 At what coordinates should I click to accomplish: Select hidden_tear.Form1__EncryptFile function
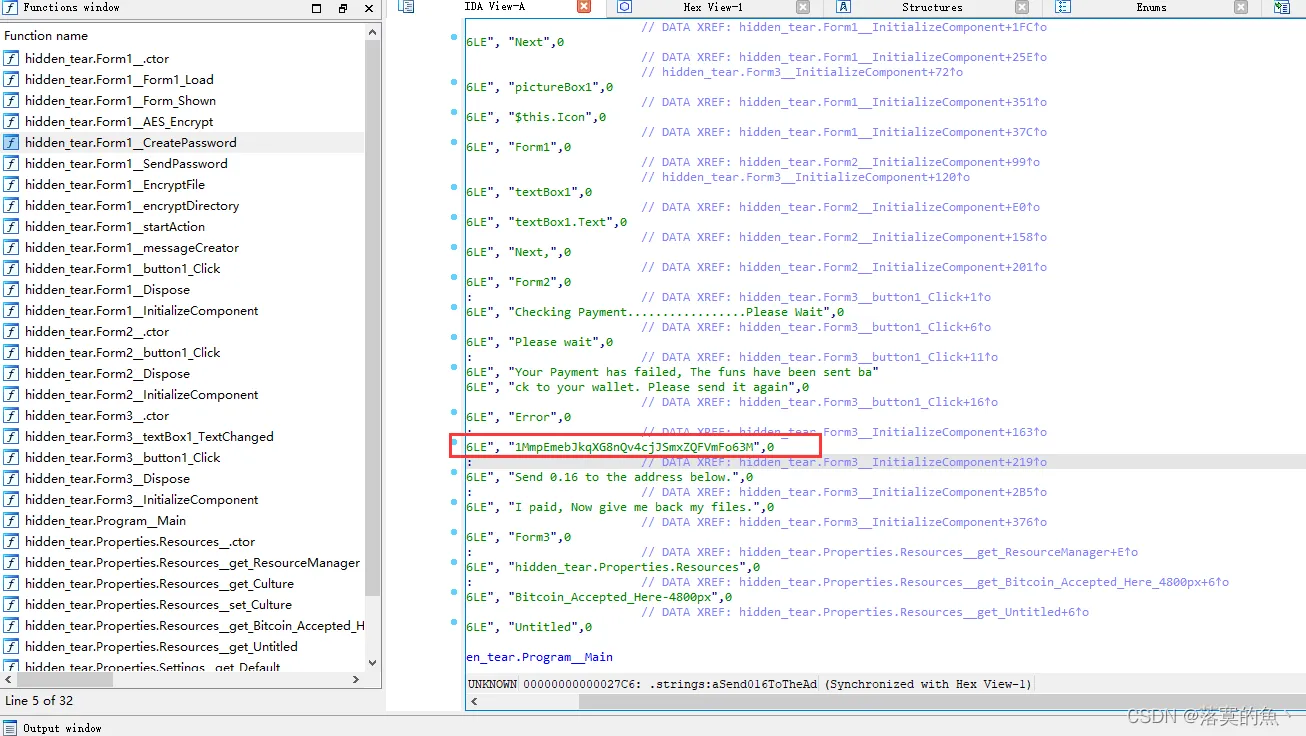coord(115,184)
